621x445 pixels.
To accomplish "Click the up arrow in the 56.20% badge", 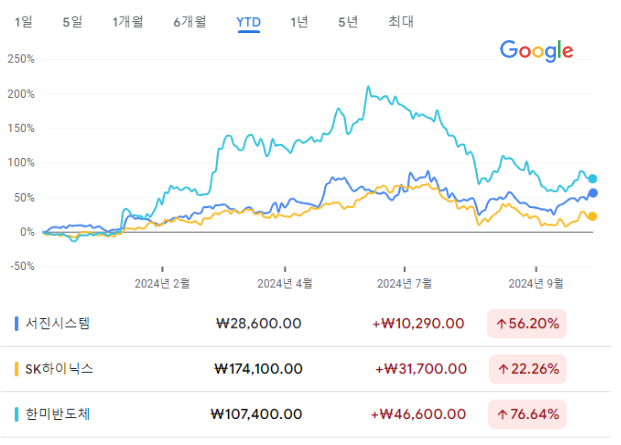I will click(x=502, y=324).
